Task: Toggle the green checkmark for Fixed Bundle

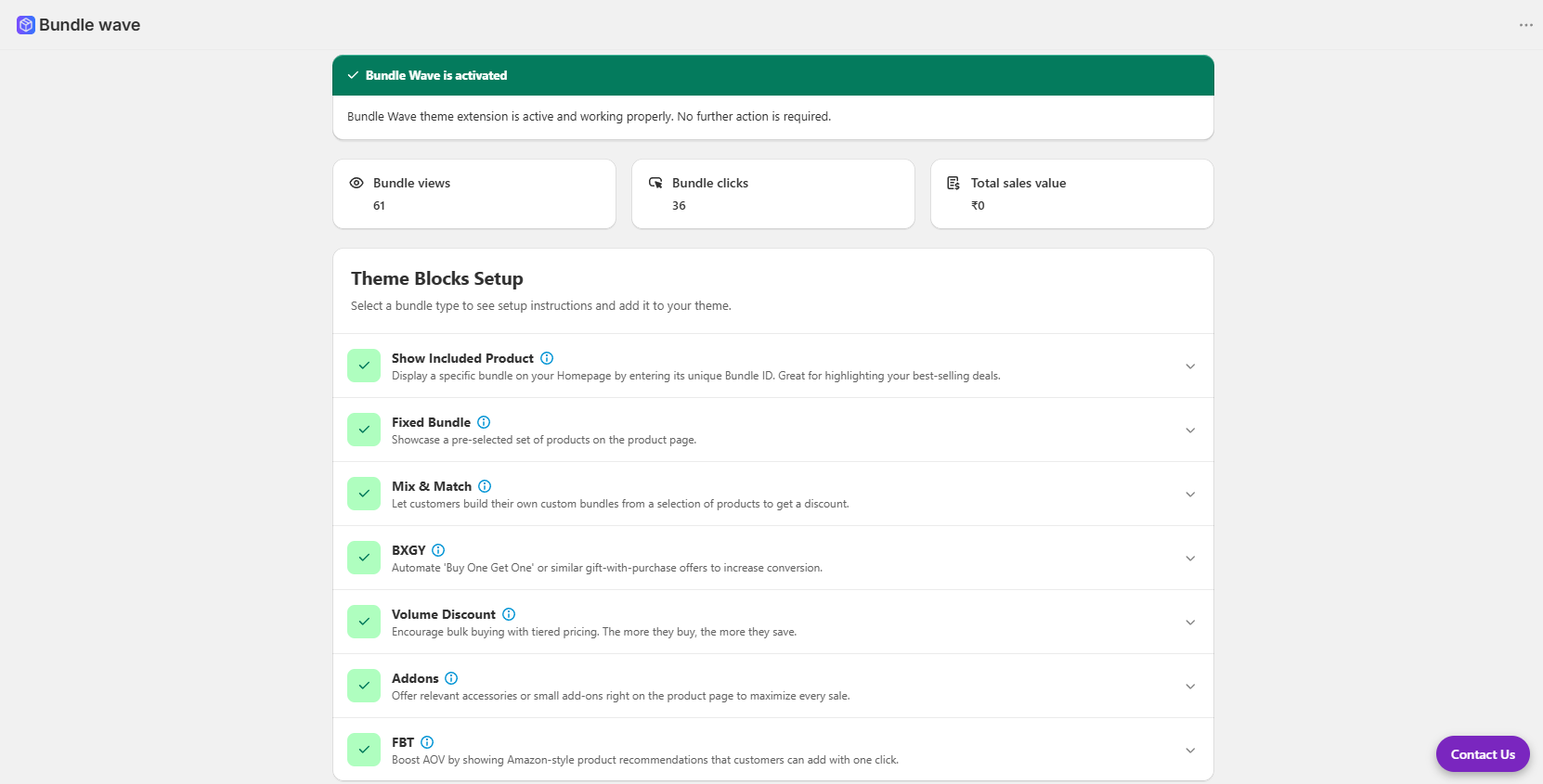Action: click(364, 430)
